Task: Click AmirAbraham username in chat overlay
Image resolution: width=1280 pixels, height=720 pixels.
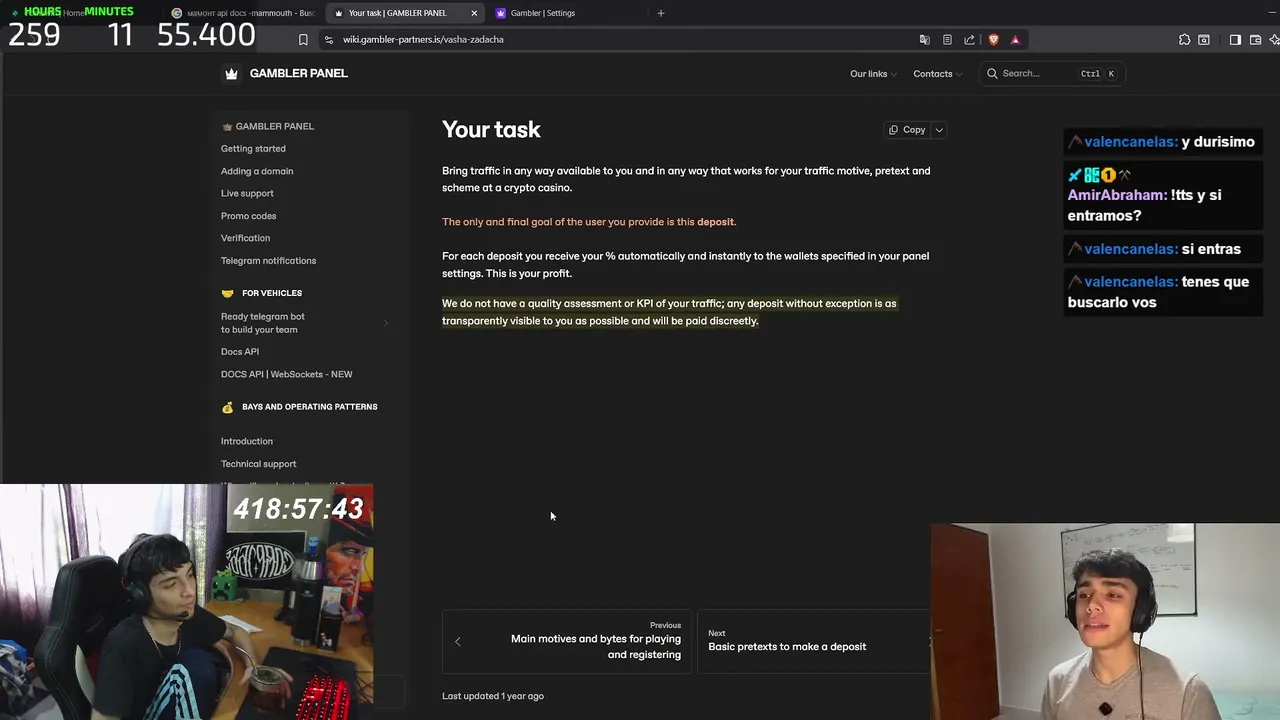Action: coord(1117,195)
